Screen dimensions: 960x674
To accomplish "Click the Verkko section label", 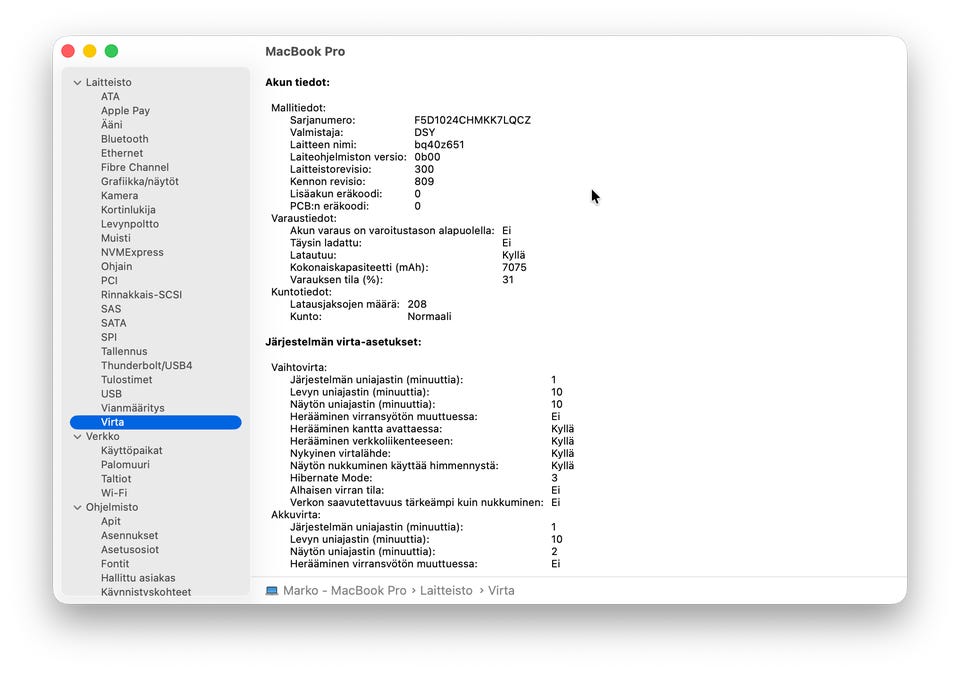I will point(102,436).
